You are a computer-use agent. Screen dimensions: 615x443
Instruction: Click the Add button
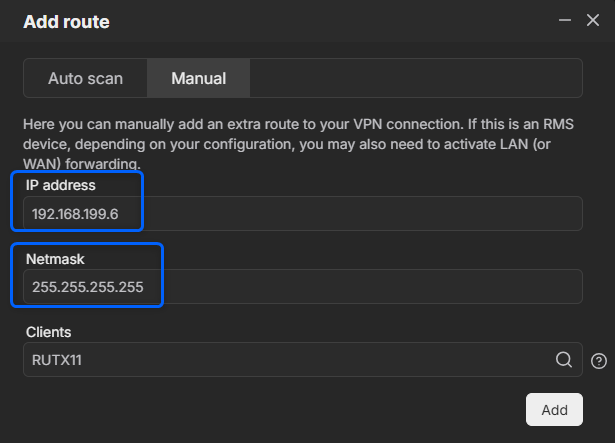pyautogui.click(x=554, y=410)
